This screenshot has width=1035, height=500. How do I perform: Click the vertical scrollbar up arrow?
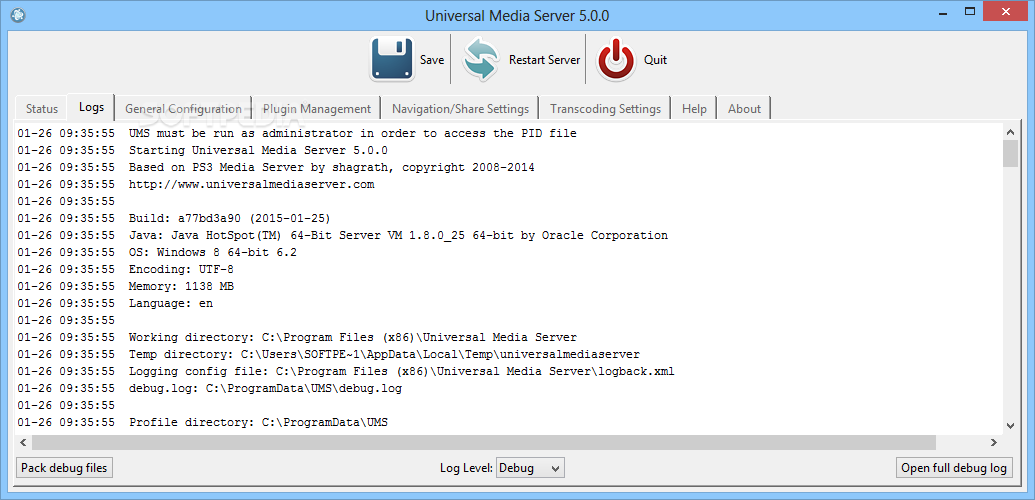(1010, 130)
